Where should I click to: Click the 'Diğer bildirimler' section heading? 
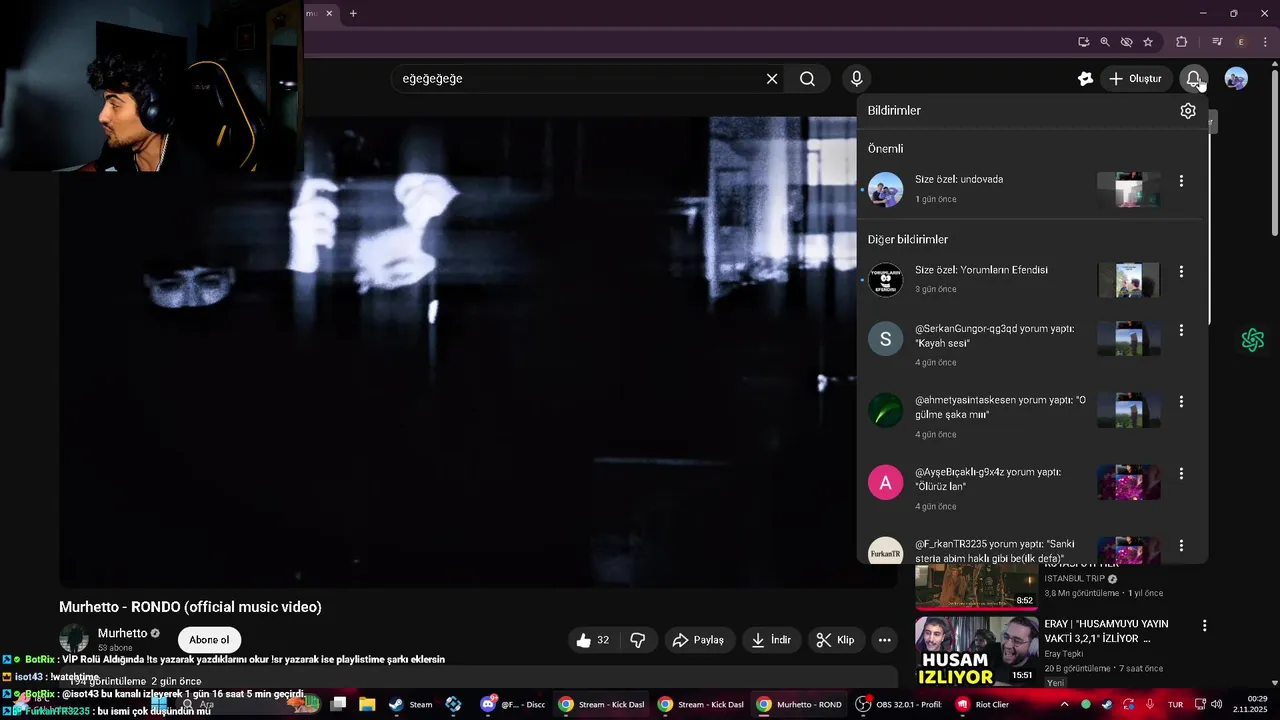tap(908, 240)
